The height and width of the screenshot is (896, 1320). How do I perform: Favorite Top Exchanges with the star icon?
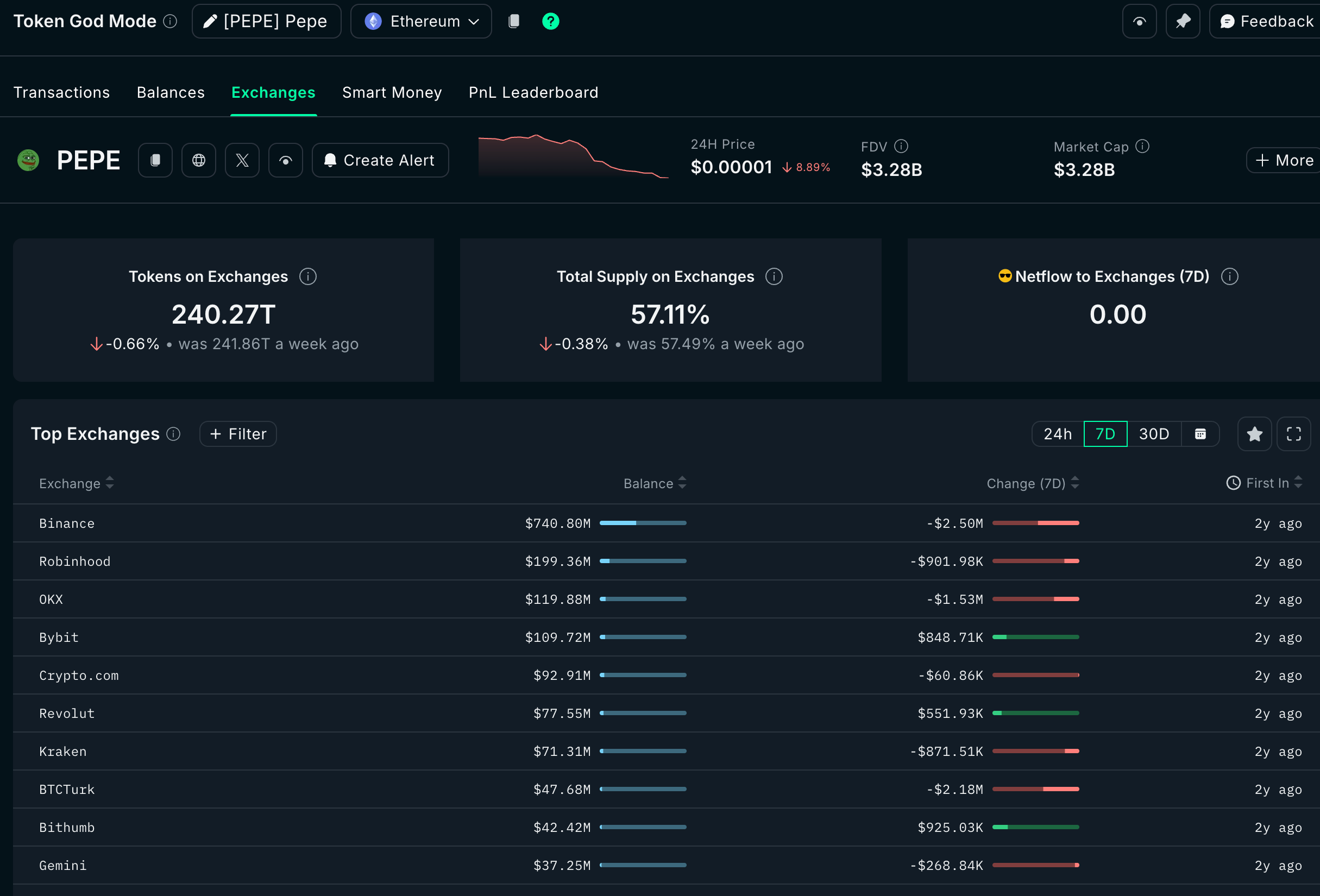click(x=1254, y=434)
